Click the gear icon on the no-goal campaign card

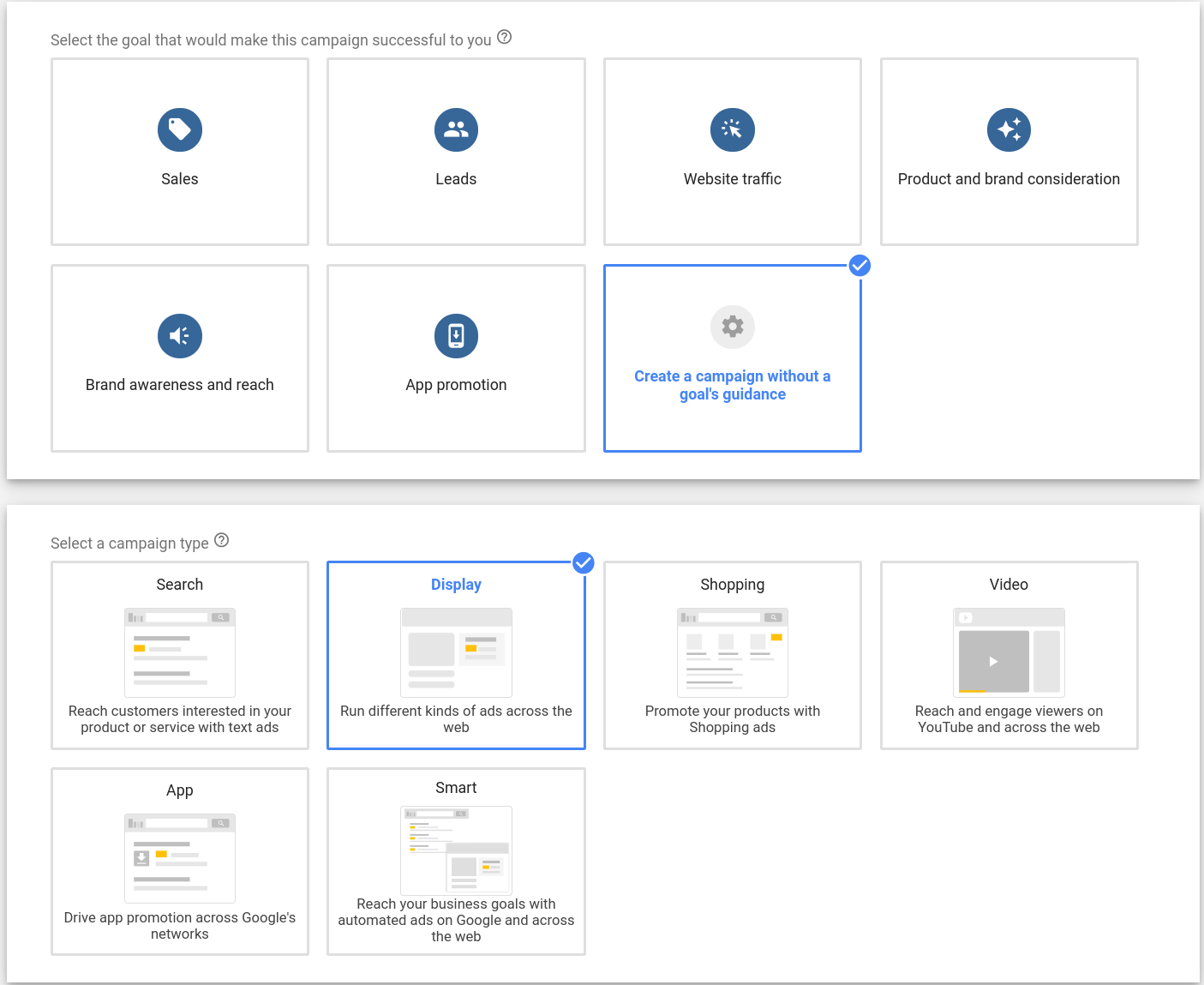tap(732, 327)
